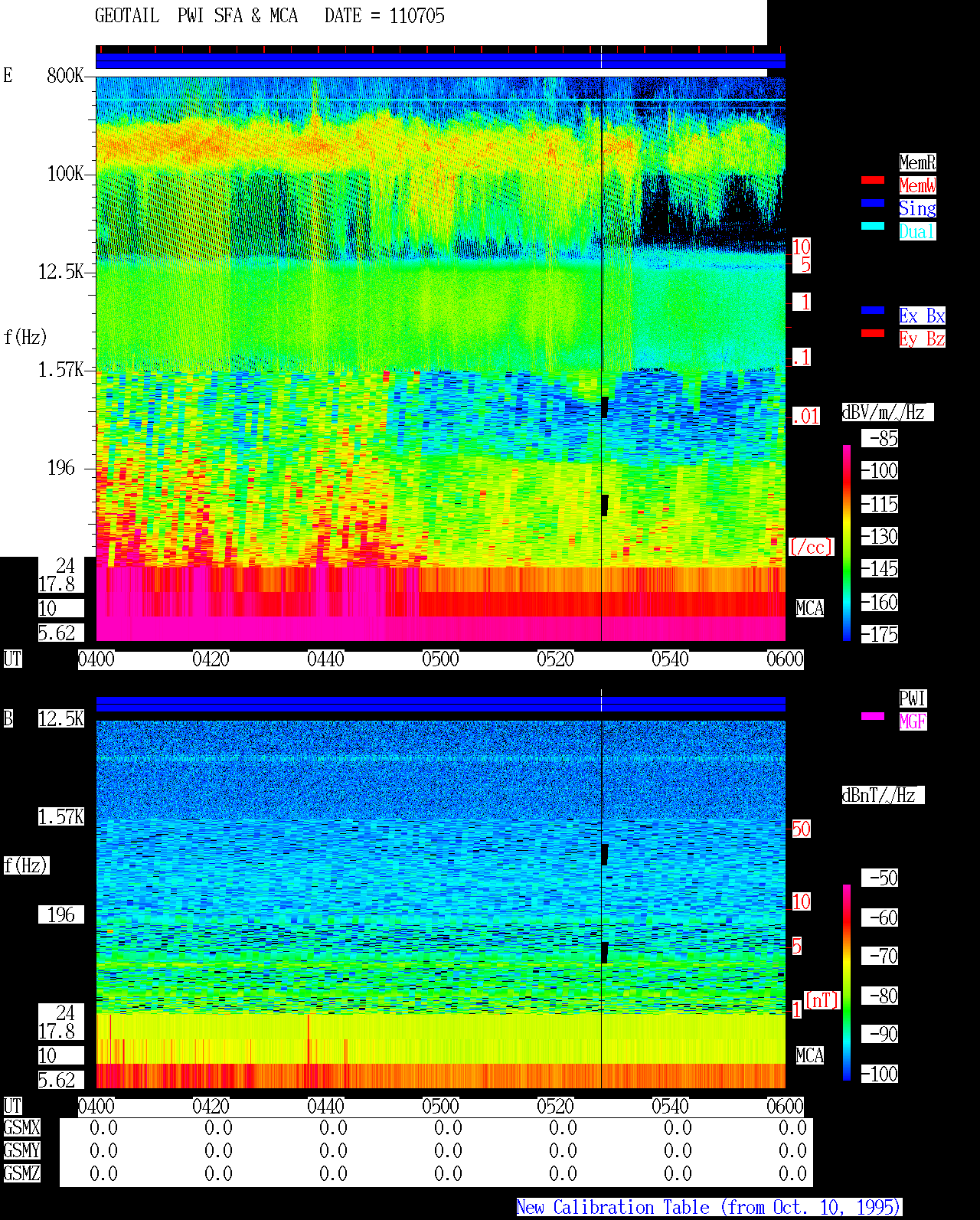This screenshot has height=1220, width=980.
Task: Click the 12.5K label on the E panel
Action: click(x=60, y=272)
